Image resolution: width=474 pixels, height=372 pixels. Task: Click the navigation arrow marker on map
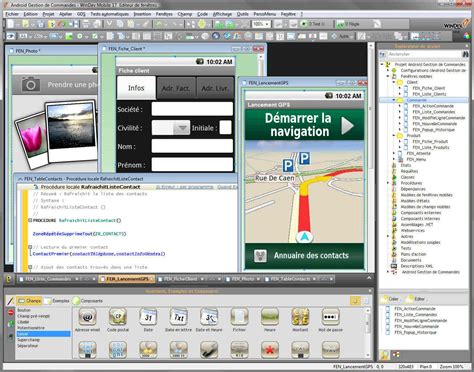[304, 237]
